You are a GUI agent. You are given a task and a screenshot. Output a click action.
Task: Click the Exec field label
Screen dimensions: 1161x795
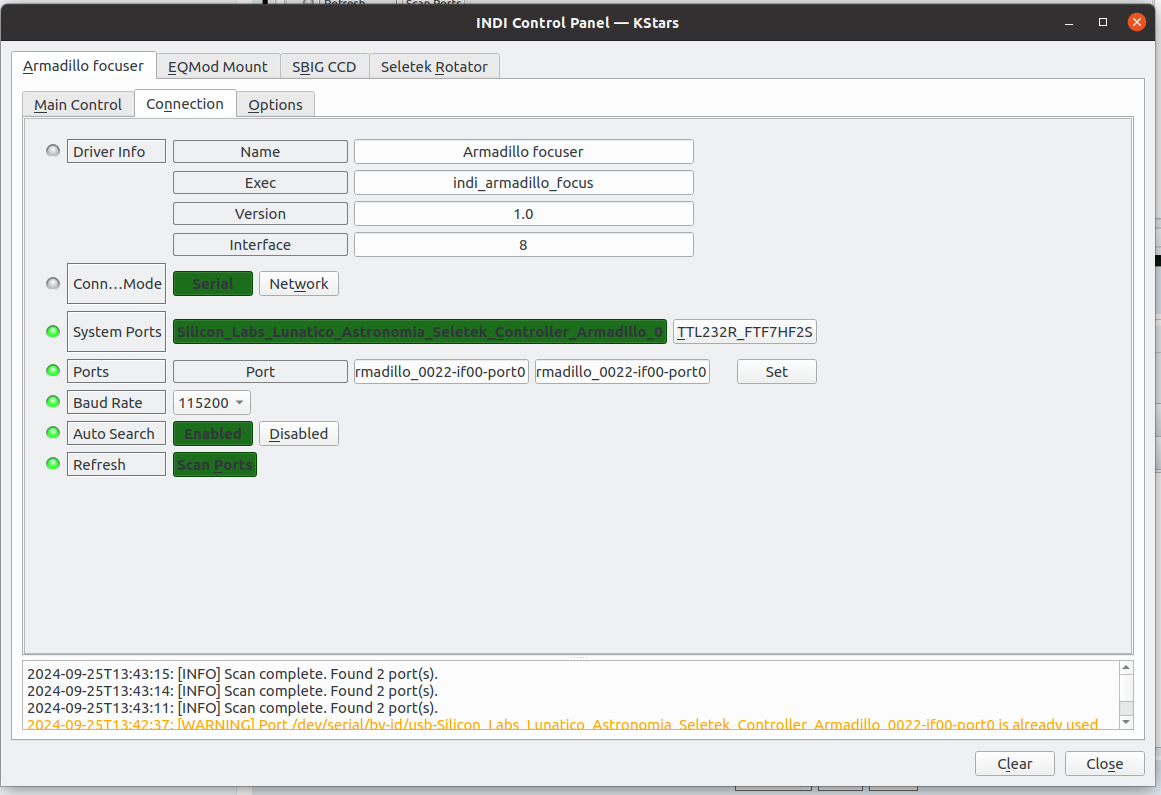(x=260, y=183)
